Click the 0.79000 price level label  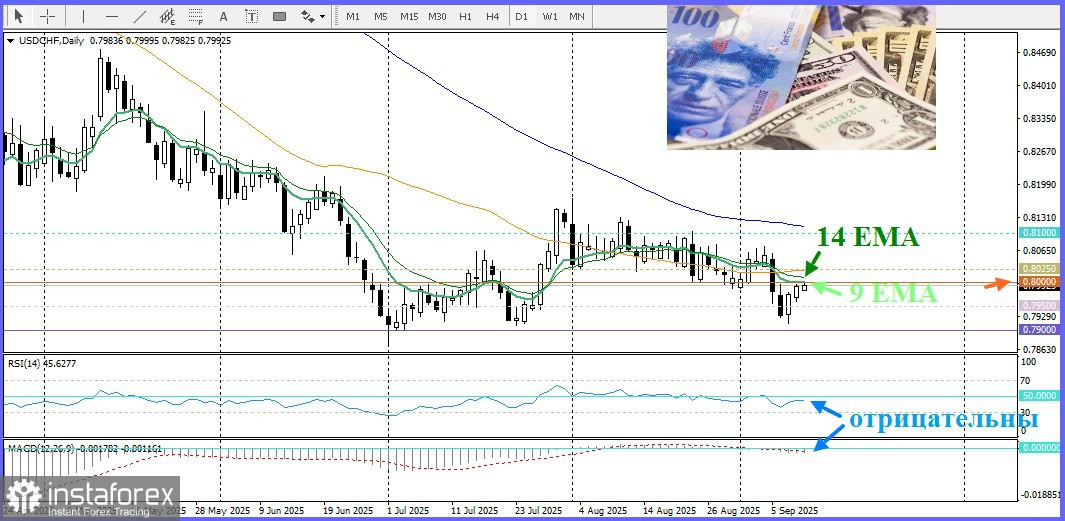click(1039, 329)
